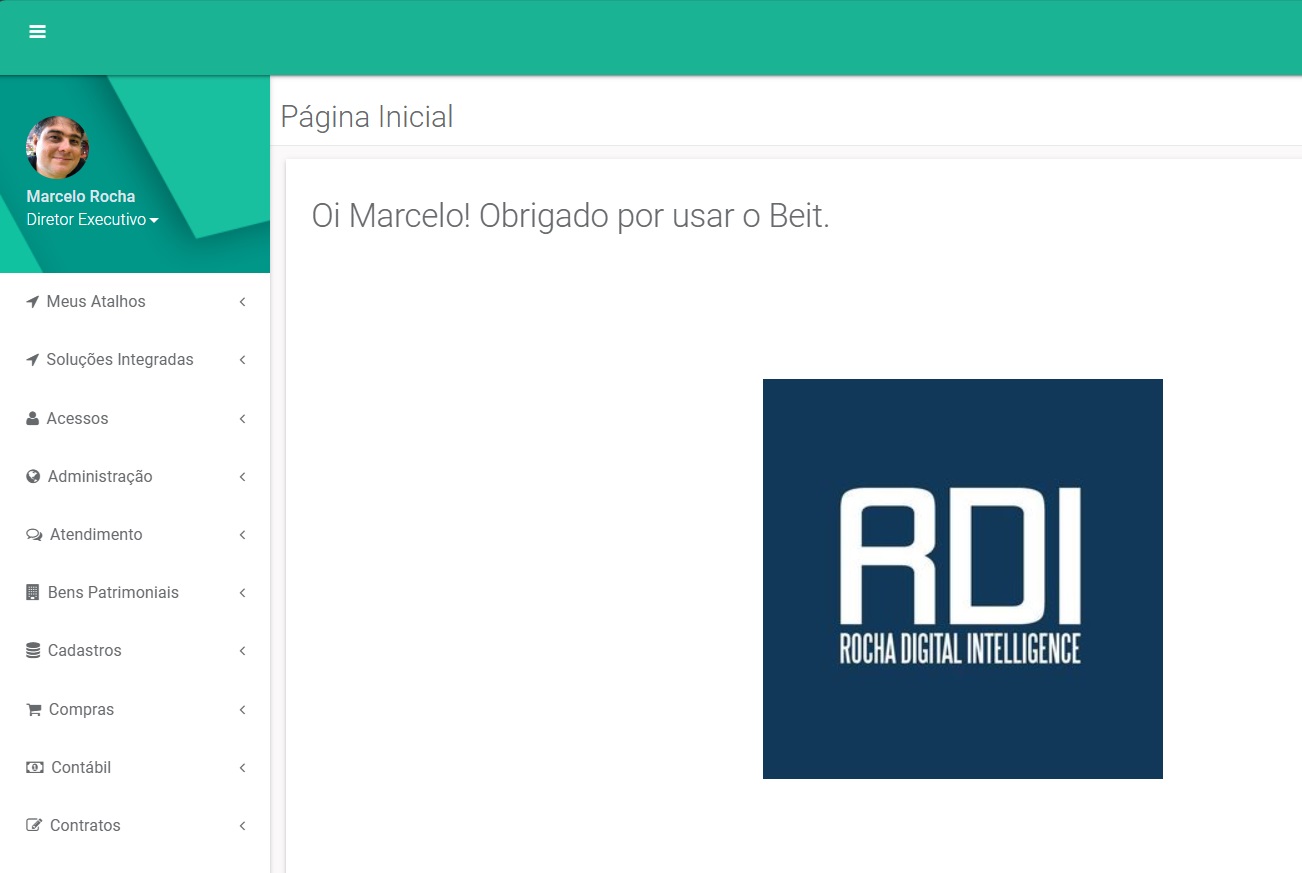
Task: Expand Meus Atalhos using its chevron
Action: pos(242,302)
